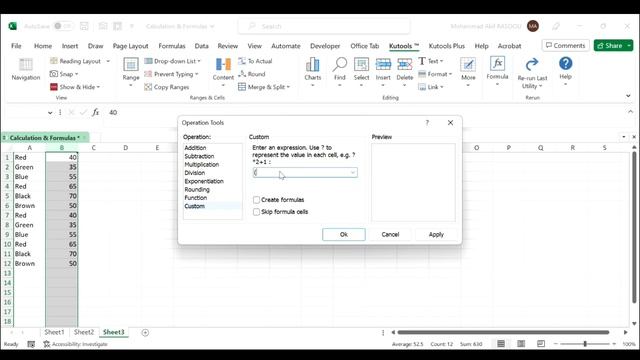Click the vertical sheet scrollbar

pos(634,227)
